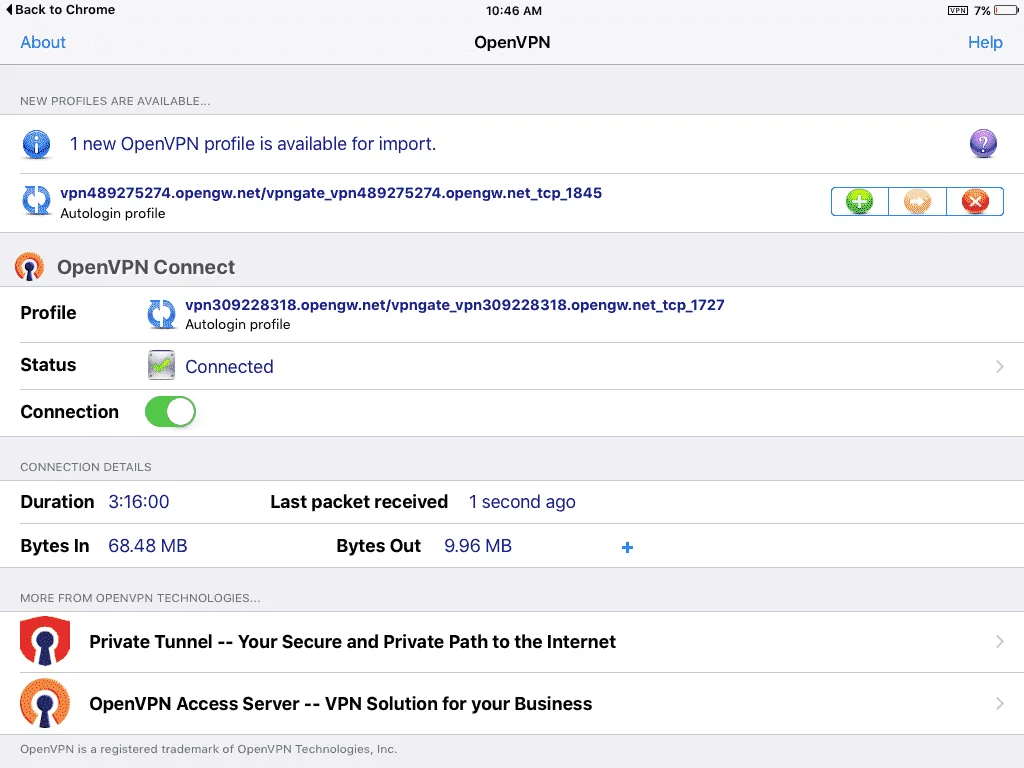This screenshot has width=1024, height=768.
Task: Tap '1 new OpenVPN profile is available' message
Action: coord(253,144)
